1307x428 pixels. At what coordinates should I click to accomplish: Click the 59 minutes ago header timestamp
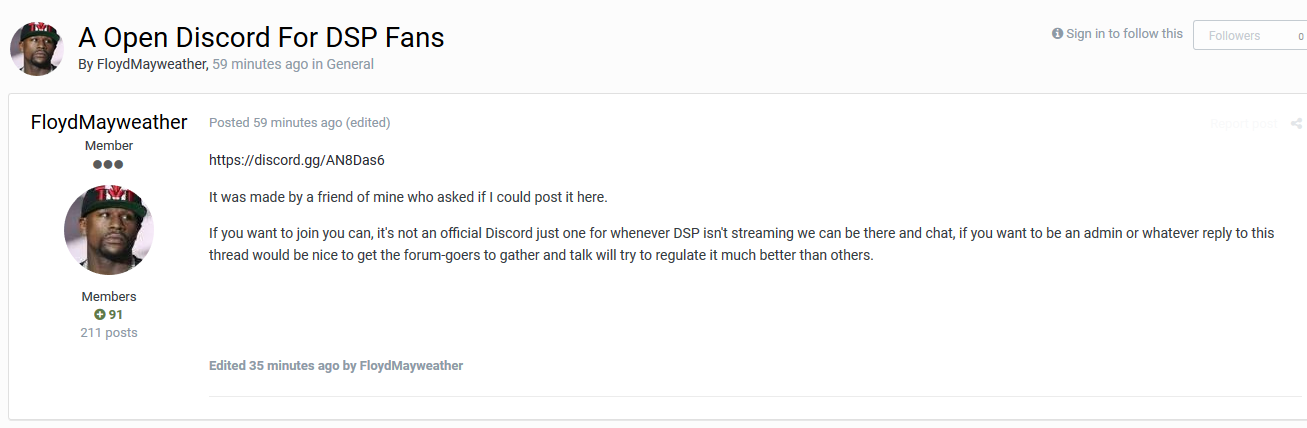(x=259, y=64)
